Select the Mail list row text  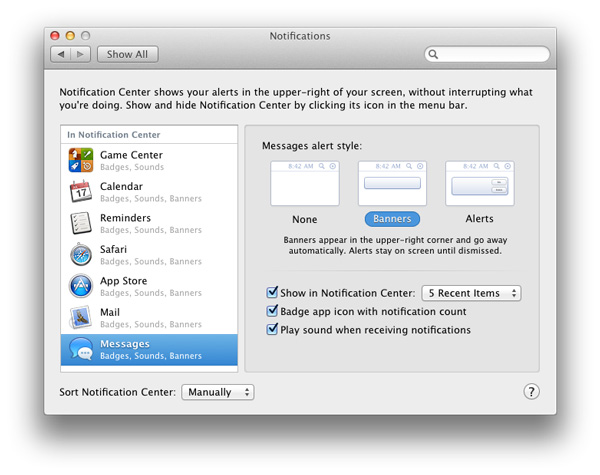click(151, 318)
